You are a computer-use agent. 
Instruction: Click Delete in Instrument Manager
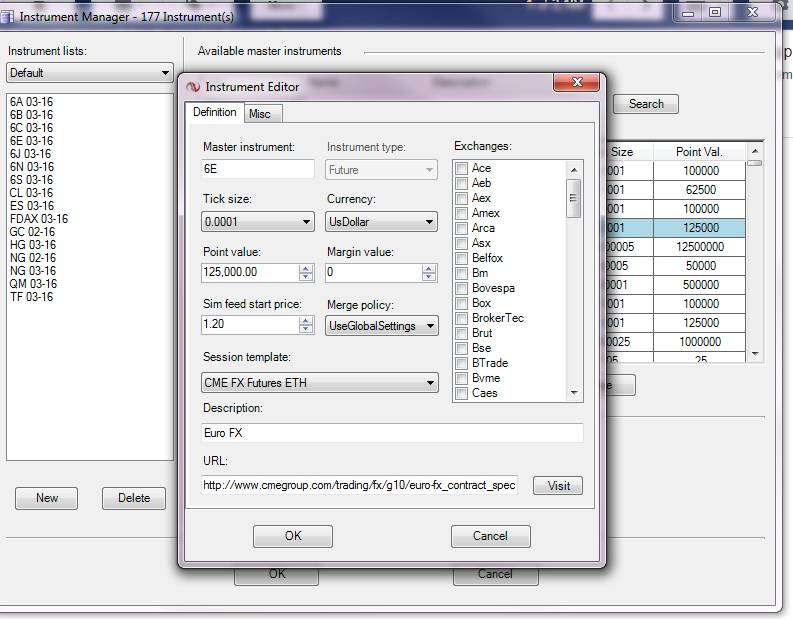134,498
